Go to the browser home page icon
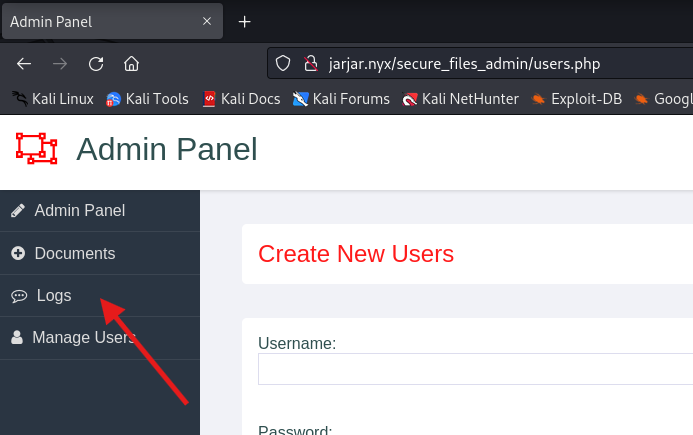This screenshot has width=693, height=435. click(131, 64)
